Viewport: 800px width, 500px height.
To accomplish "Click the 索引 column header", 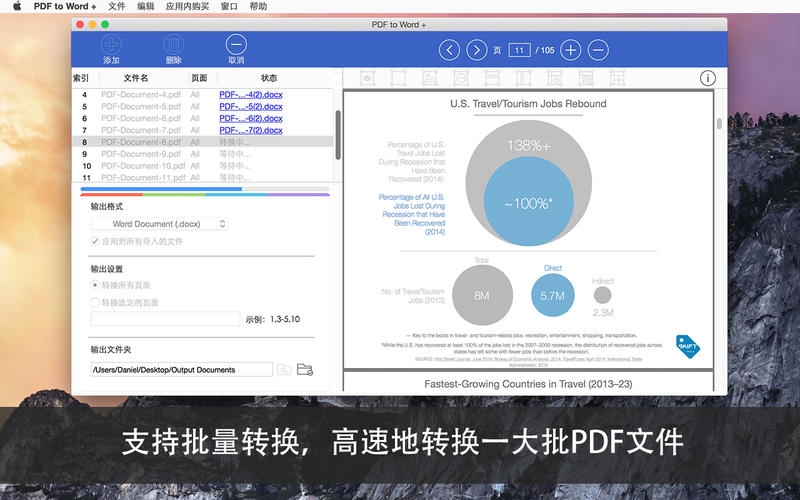I will click(x=81, y=78).
